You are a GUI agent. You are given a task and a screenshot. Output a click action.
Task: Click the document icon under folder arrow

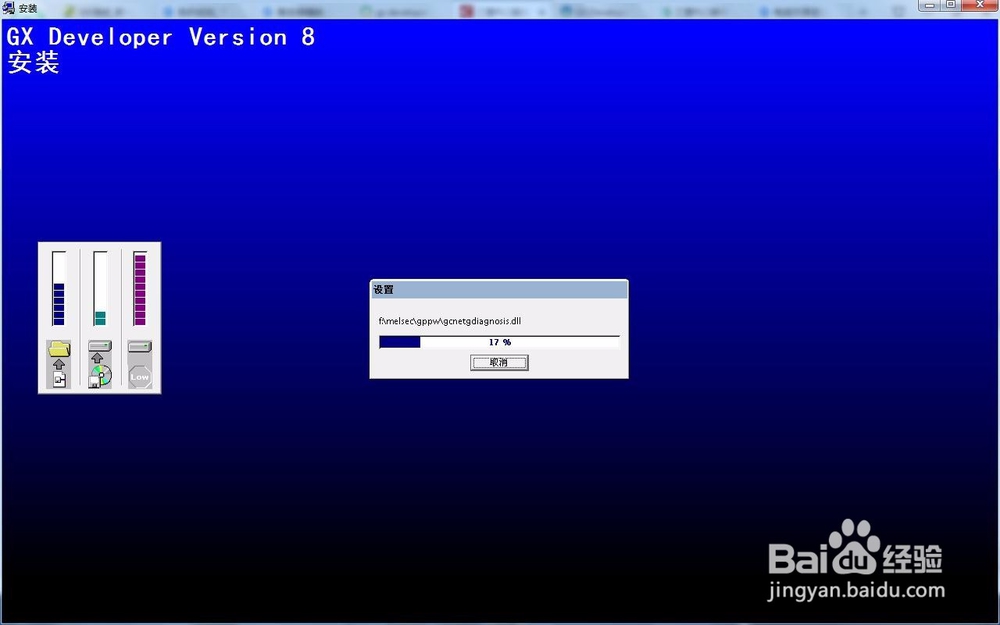click(x=59, y=379)
